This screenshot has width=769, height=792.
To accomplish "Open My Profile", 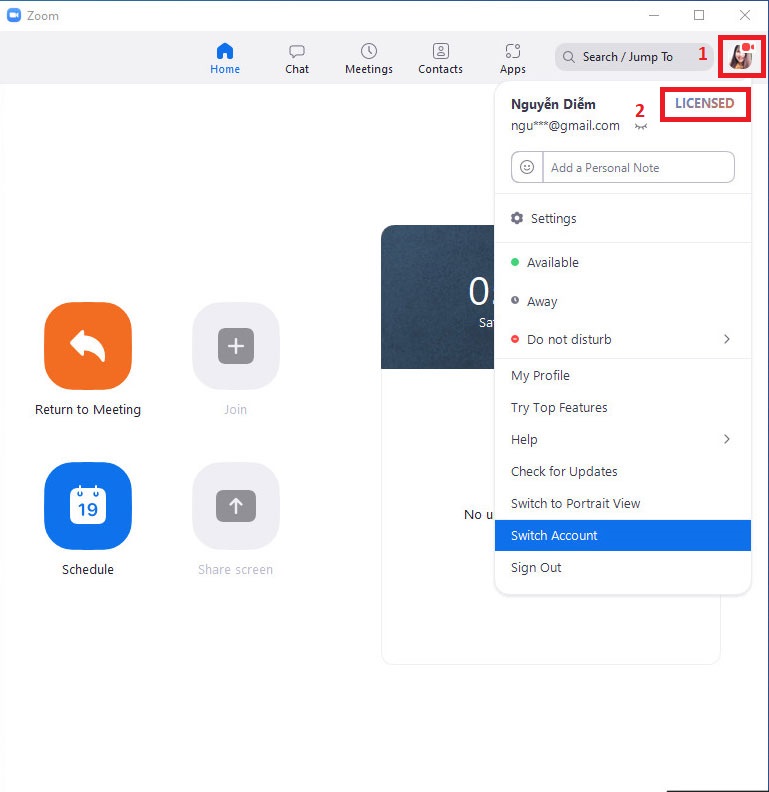I will [x=622, y=375].
